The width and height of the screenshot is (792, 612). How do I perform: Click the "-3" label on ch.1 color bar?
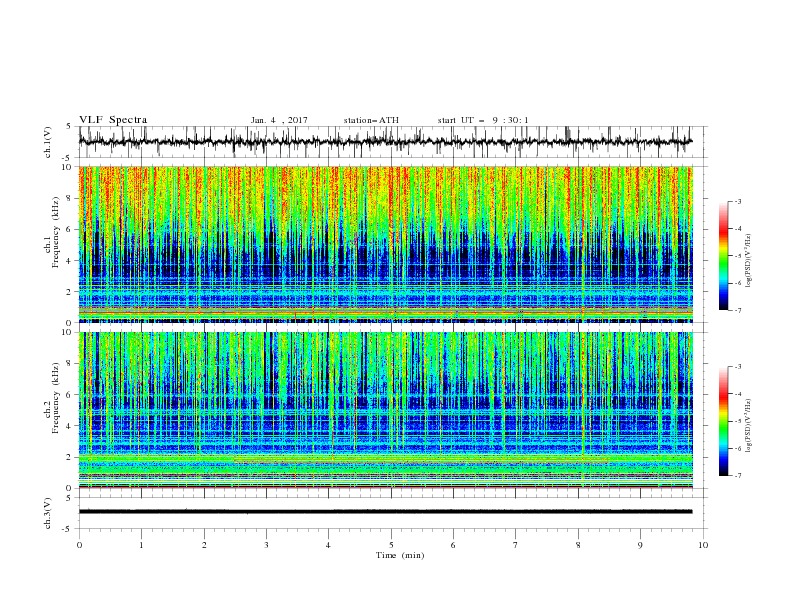coord(738,201)
